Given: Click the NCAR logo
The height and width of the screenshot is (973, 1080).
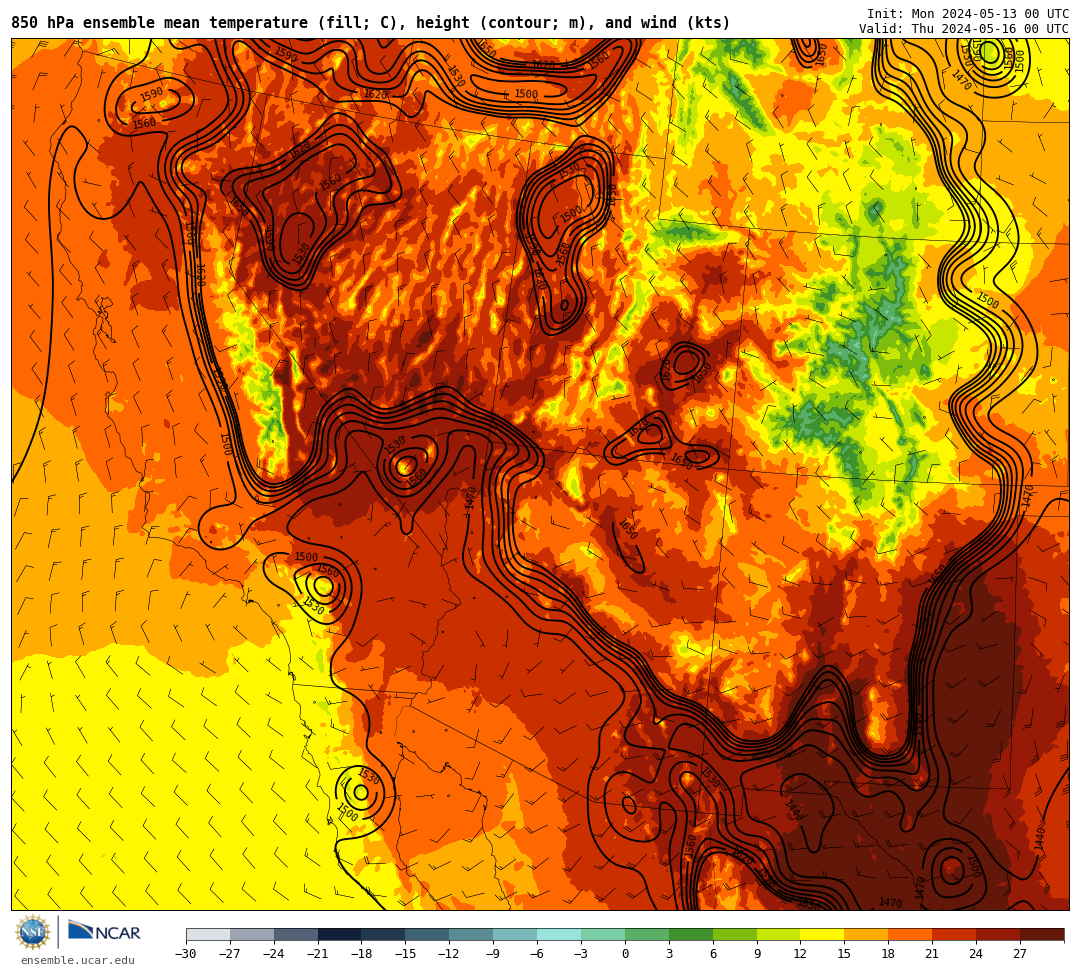Looking at the screenshot, I should (105, 932).
